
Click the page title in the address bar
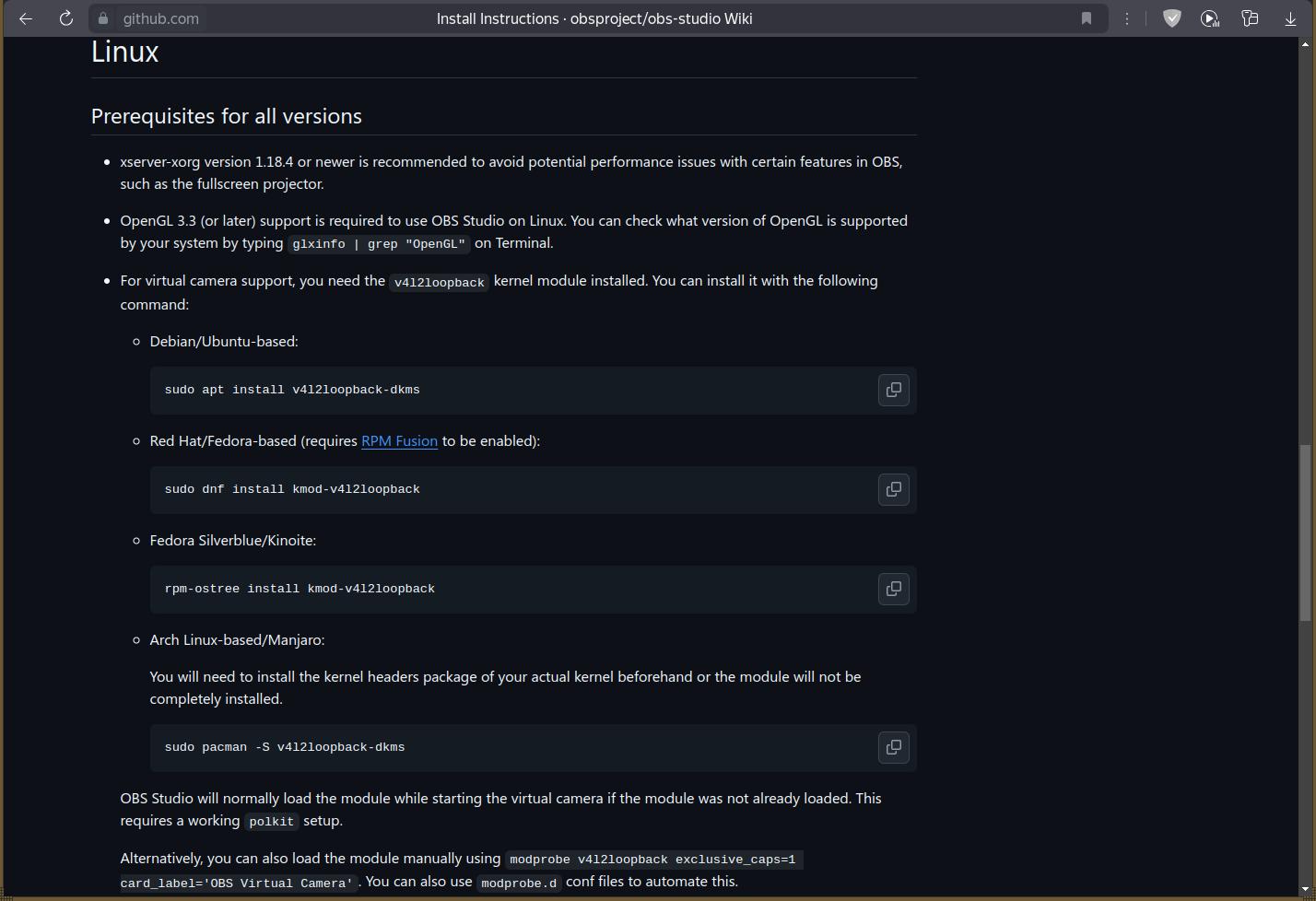click(593, 18)
